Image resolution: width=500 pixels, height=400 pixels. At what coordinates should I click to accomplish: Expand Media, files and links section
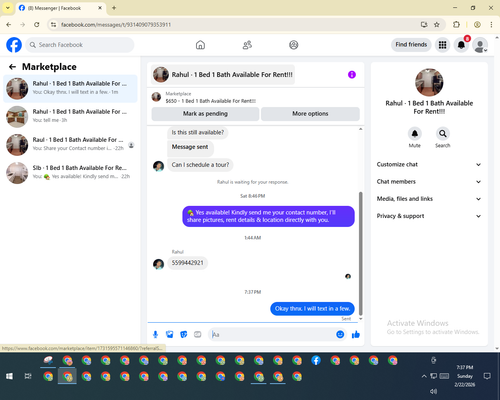point(429,199)
